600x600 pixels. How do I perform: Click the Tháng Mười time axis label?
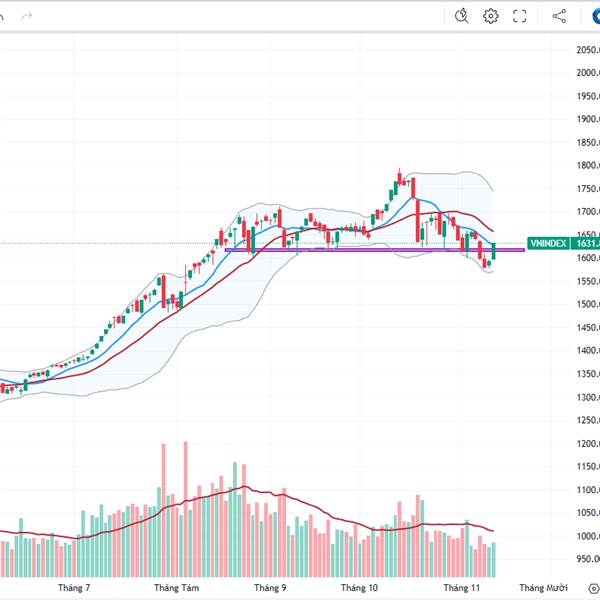point(543,588)
